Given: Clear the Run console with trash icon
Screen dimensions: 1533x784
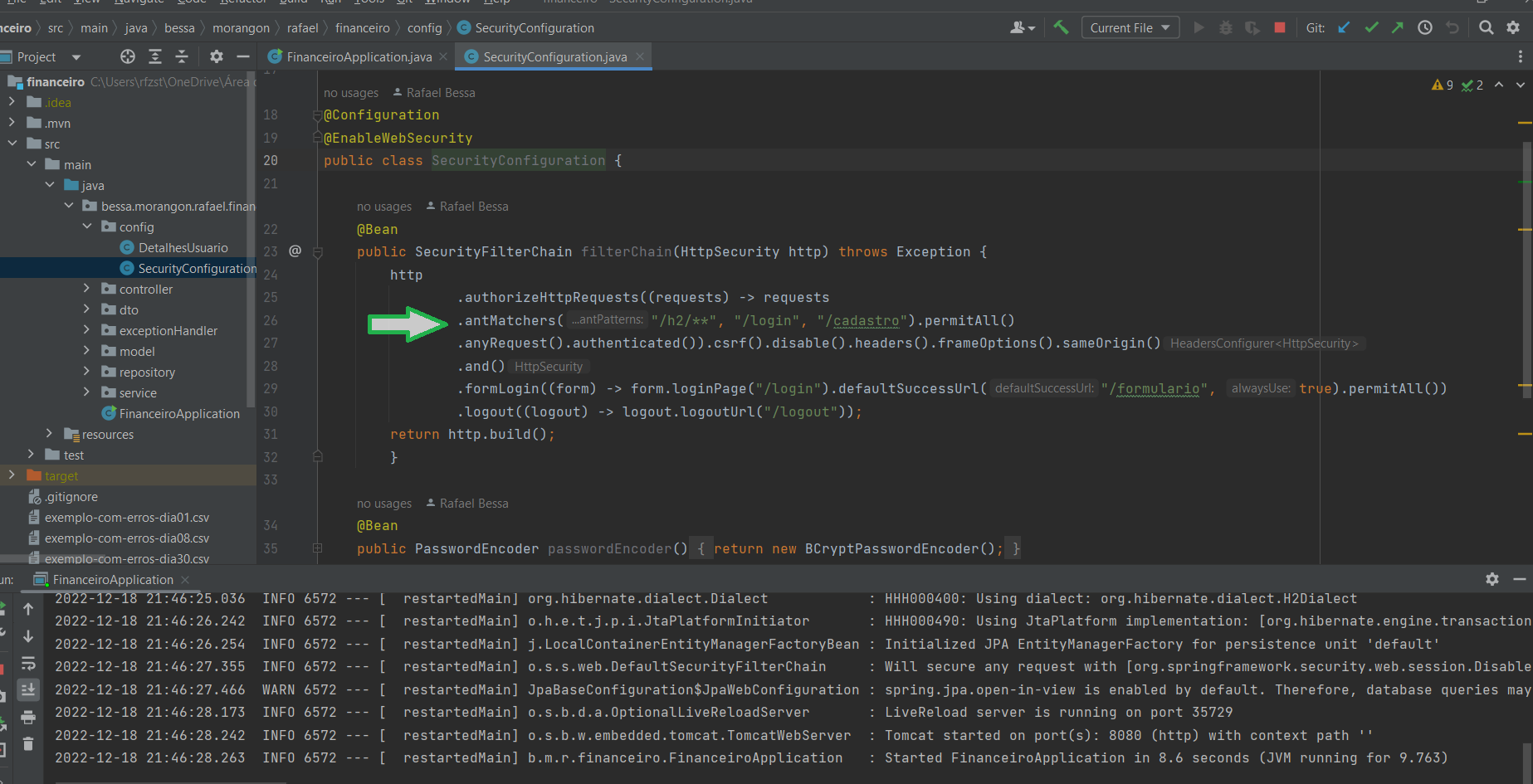Looking at the screenshot, I should [x=28, y=744].
